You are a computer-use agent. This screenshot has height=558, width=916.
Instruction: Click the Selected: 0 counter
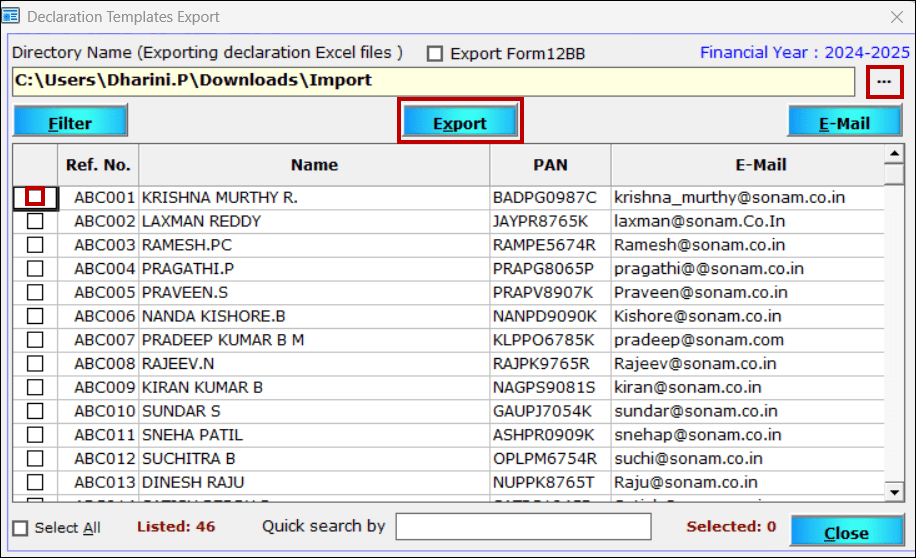tap(731, 526)
